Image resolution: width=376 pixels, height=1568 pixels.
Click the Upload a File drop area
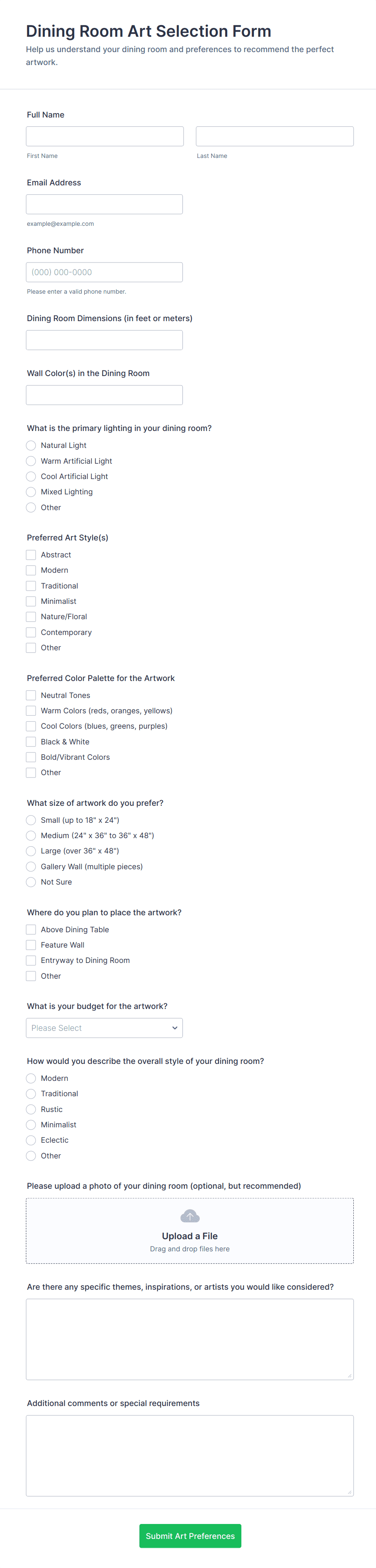190,1231
